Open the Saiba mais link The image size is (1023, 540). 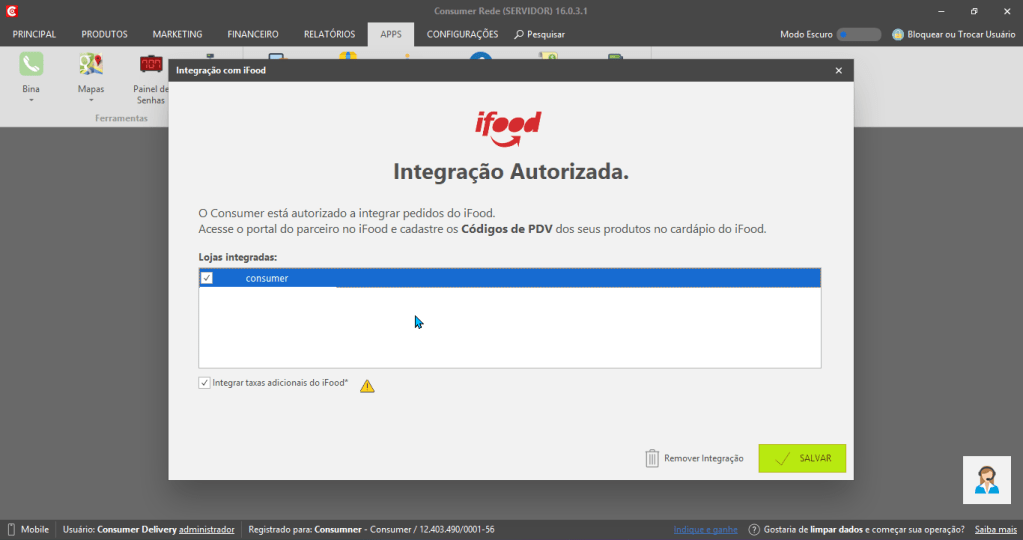point(996,530)
